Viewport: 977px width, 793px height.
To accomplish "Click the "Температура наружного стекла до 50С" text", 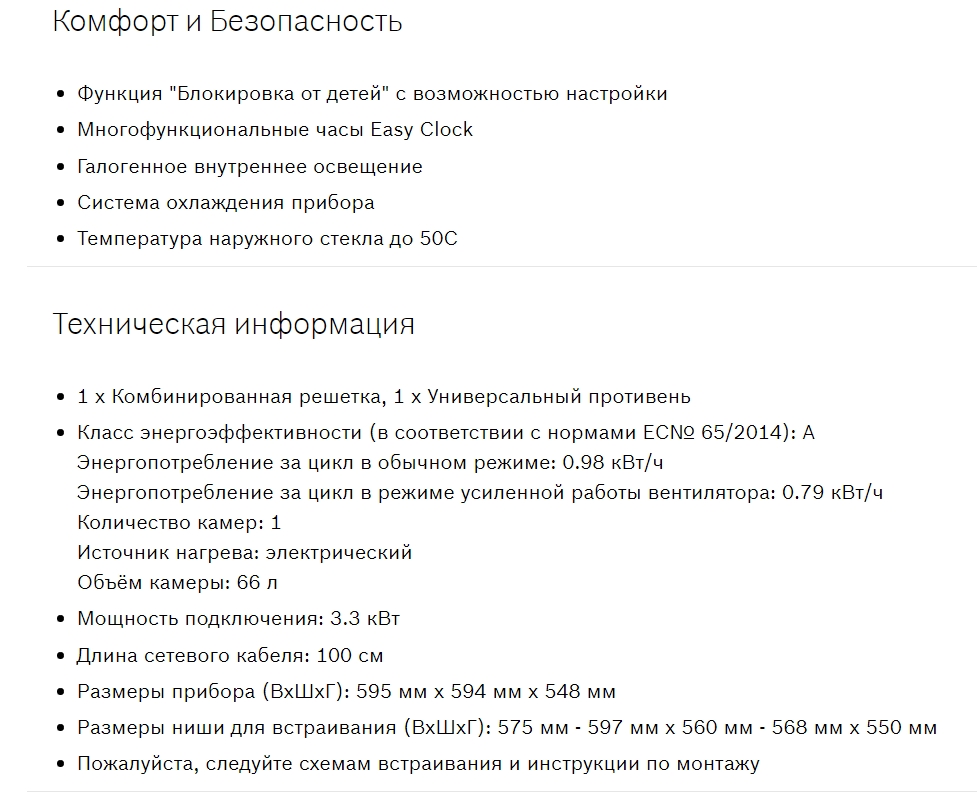I will [x=267, y=240].
